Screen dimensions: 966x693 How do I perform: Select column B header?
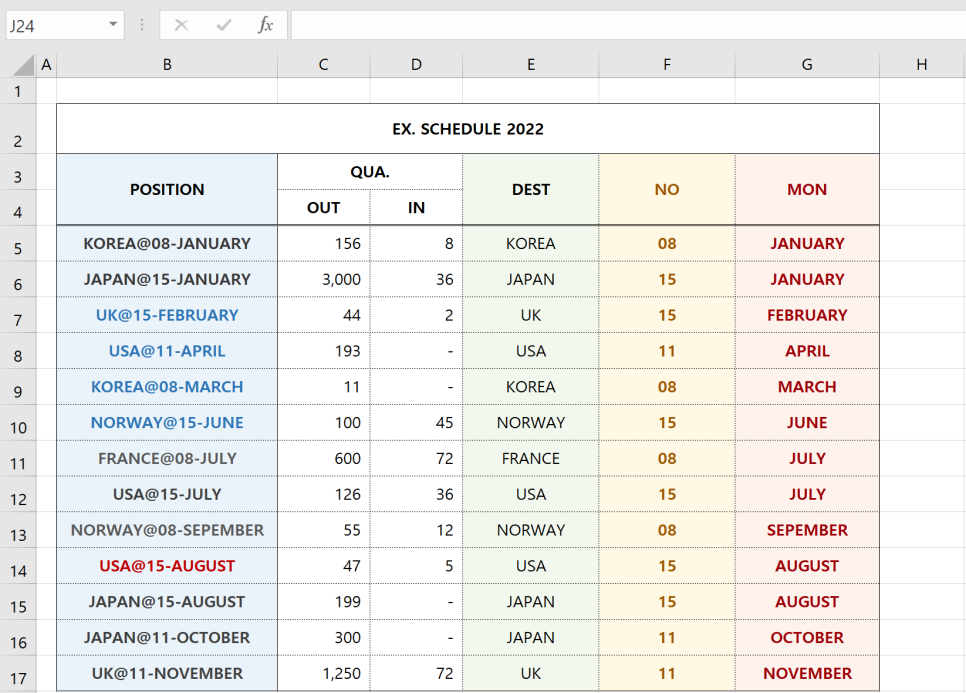[x=167, y=65]
